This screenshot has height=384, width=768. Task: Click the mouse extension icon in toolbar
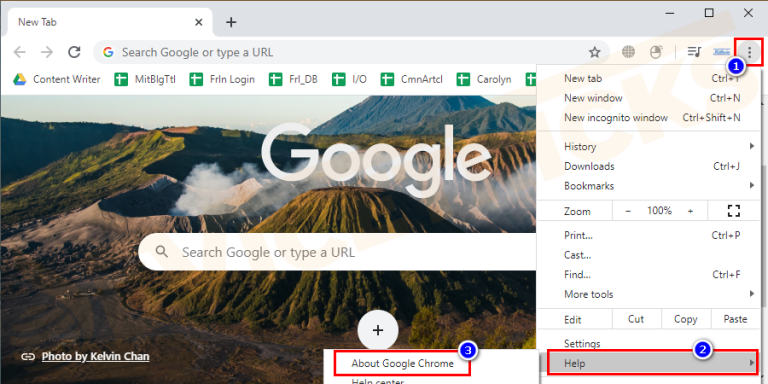tap(656, 51)
